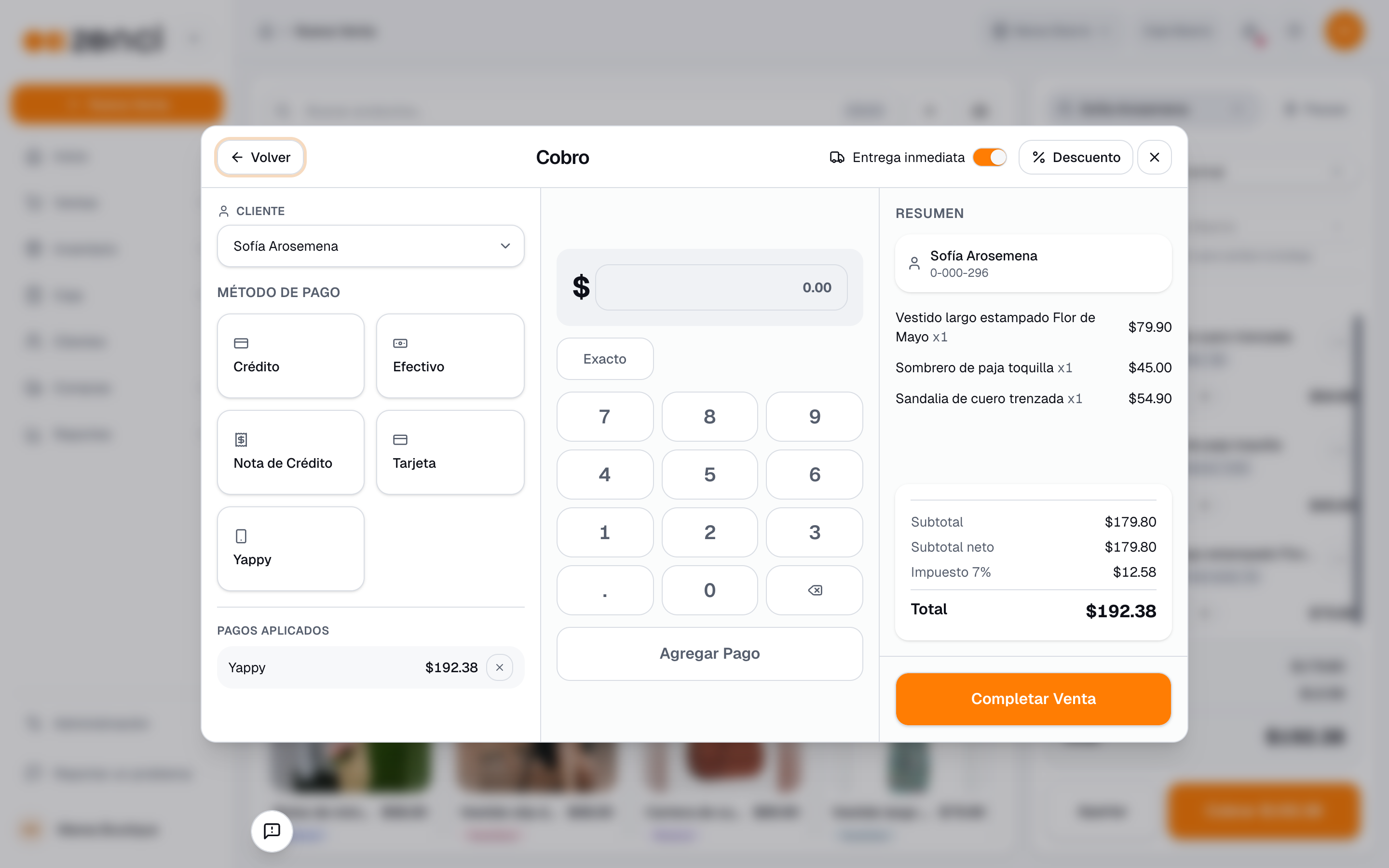Viewport: 1389px width, 868px height.
Task: Open the Descuento discount option
Action: [x=1076, y=157]
